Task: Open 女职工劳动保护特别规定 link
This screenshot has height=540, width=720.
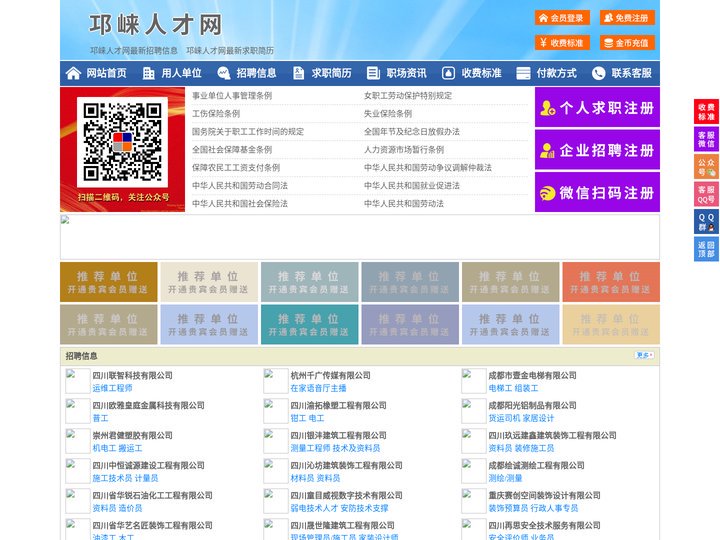Action: coord(408,96)
